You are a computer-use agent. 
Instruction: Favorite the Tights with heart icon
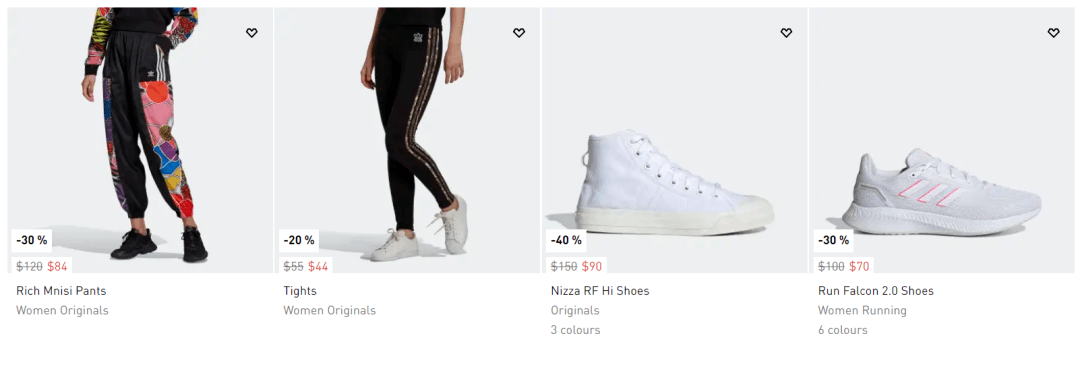tap(519, 32)
